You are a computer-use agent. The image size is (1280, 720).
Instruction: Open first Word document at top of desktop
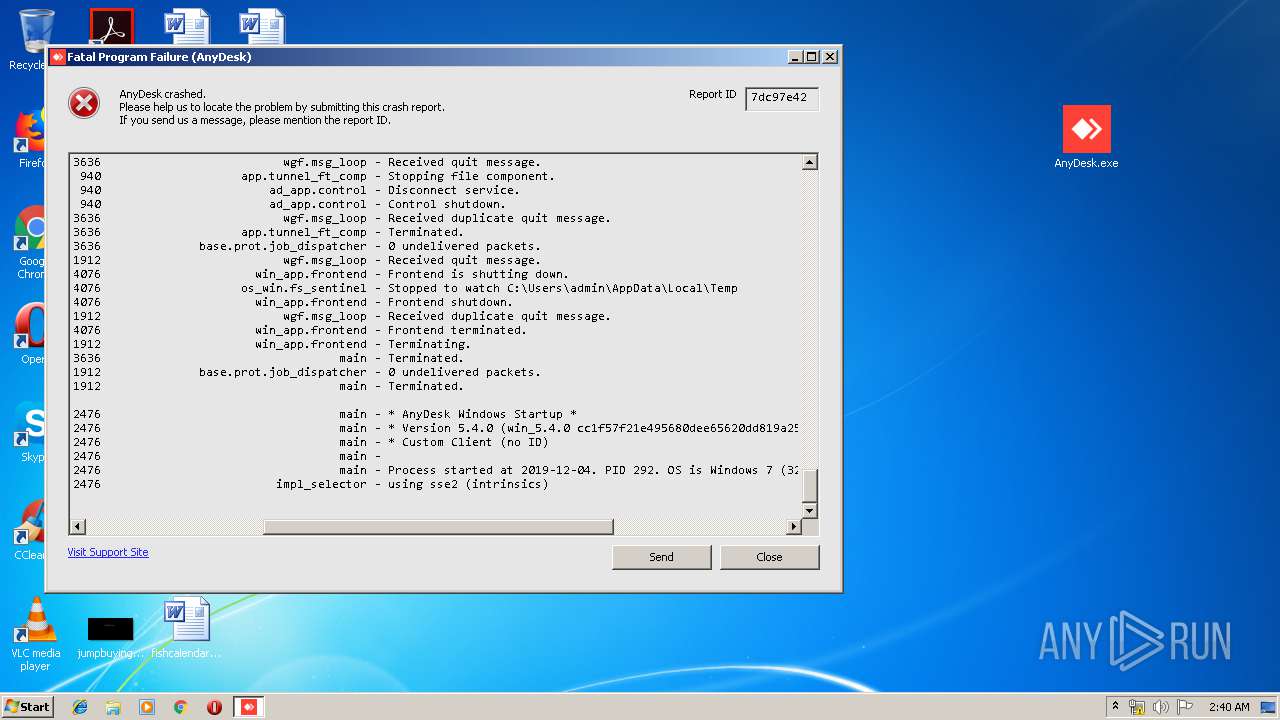187,27
